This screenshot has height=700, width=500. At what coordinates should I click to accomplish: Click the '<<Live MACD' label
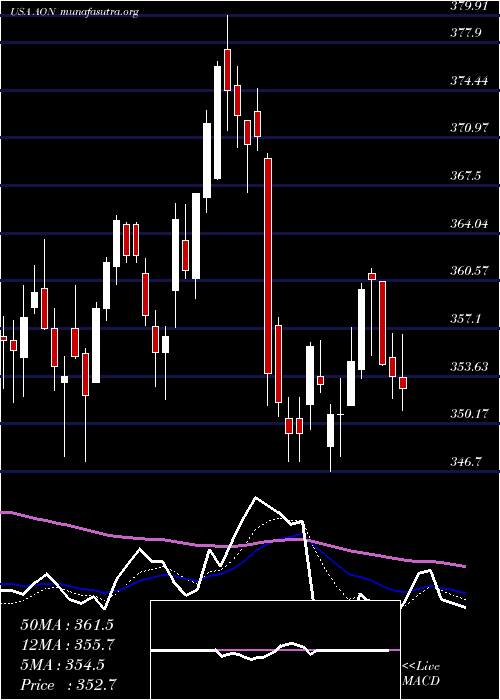[421, 674]
